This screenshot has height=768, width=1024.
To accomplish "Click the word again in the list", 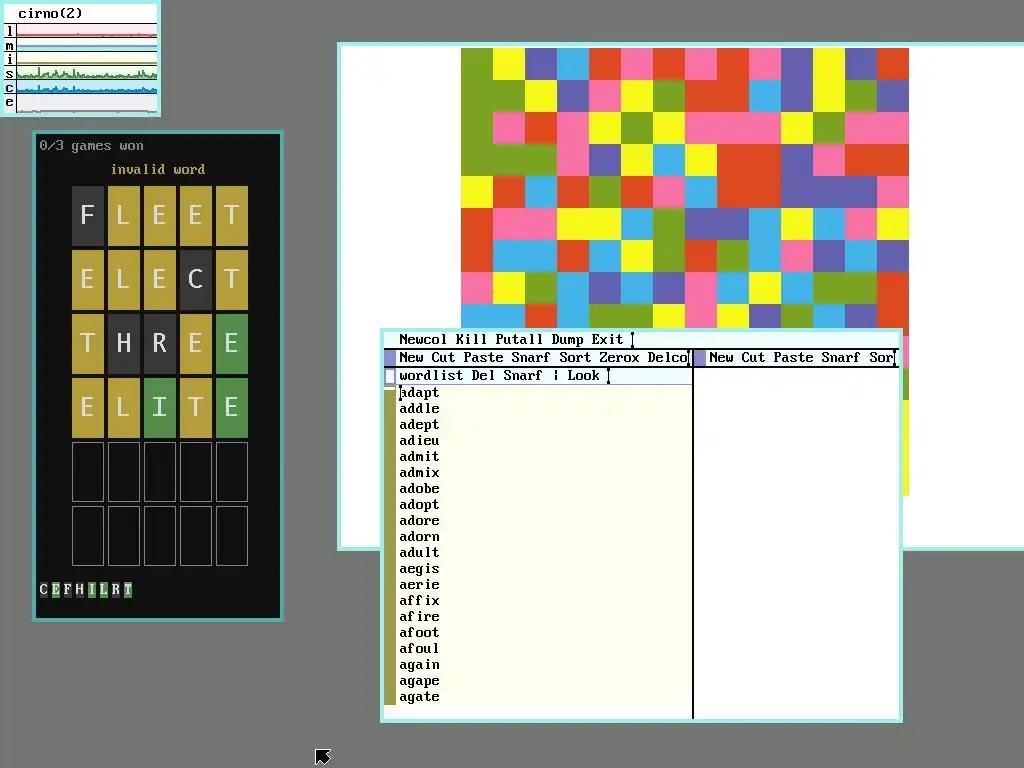I will 419,665.
